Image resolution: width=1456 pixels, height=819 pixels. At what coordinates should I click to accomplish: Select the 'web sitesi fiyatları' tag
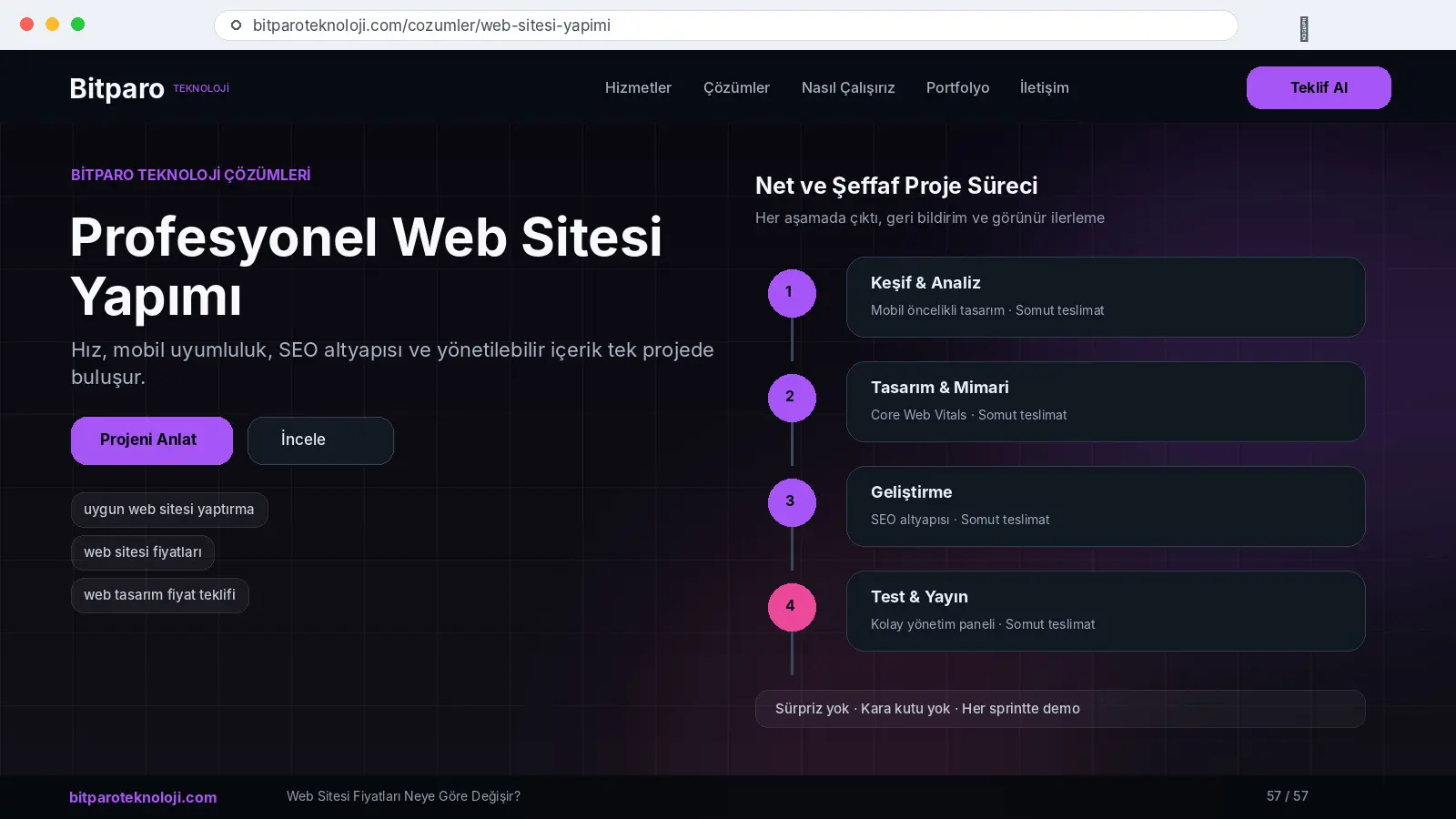(143, 552)
